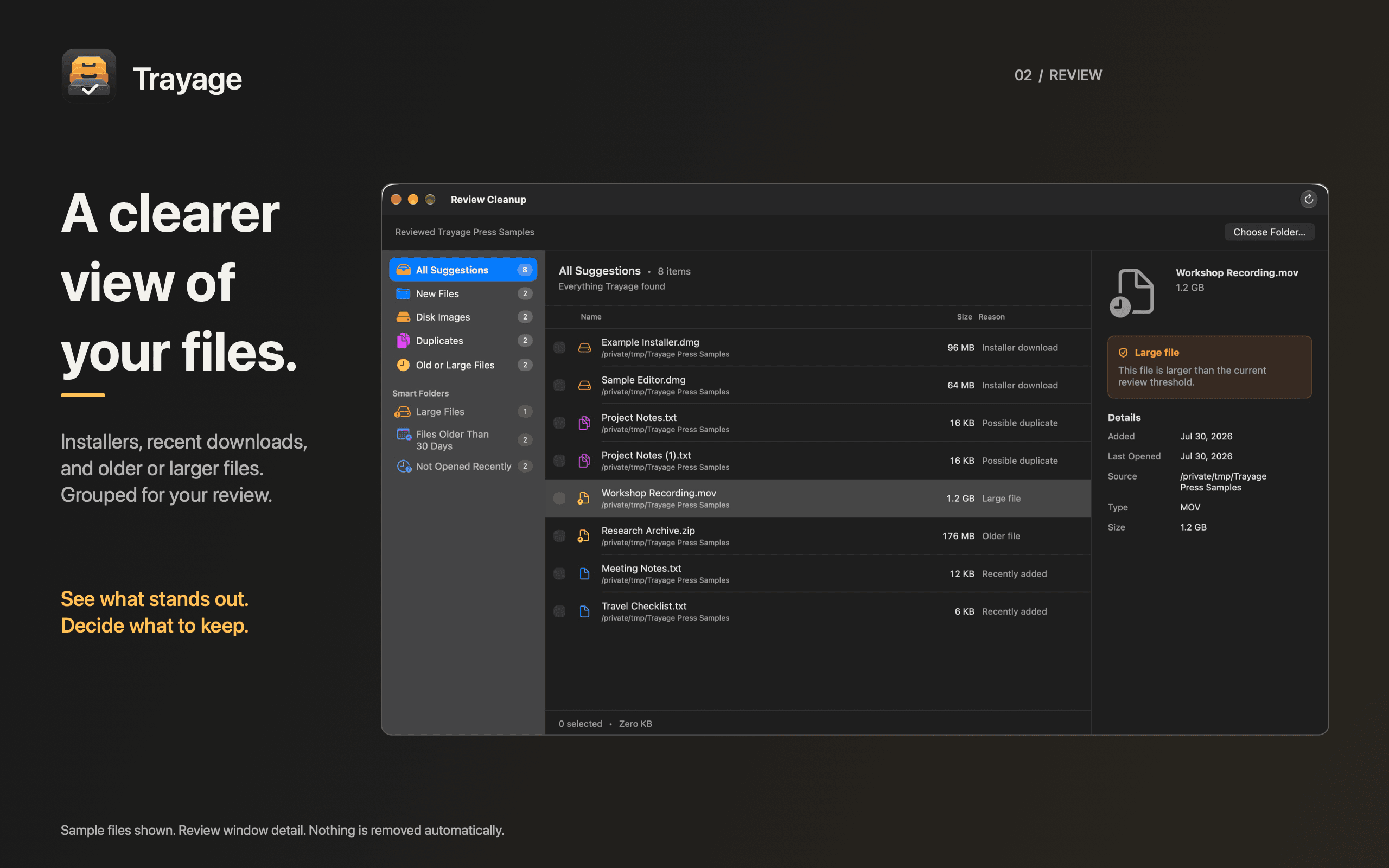The width and height of the screenshot is (1389, 868).
Task: Click the 0 selected status text
Action: (x=580, y=724)
